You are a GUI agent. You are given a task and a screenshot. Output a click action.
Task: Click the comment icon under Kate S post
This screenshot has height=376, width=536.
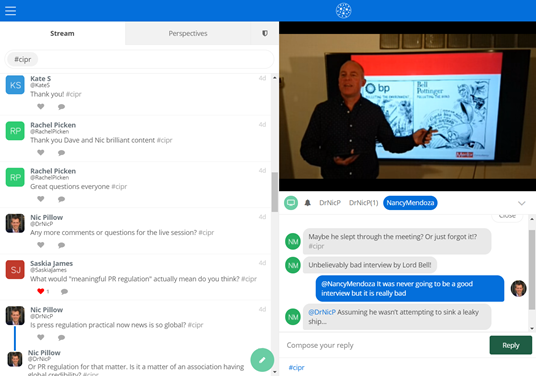[x=62, y=107]
